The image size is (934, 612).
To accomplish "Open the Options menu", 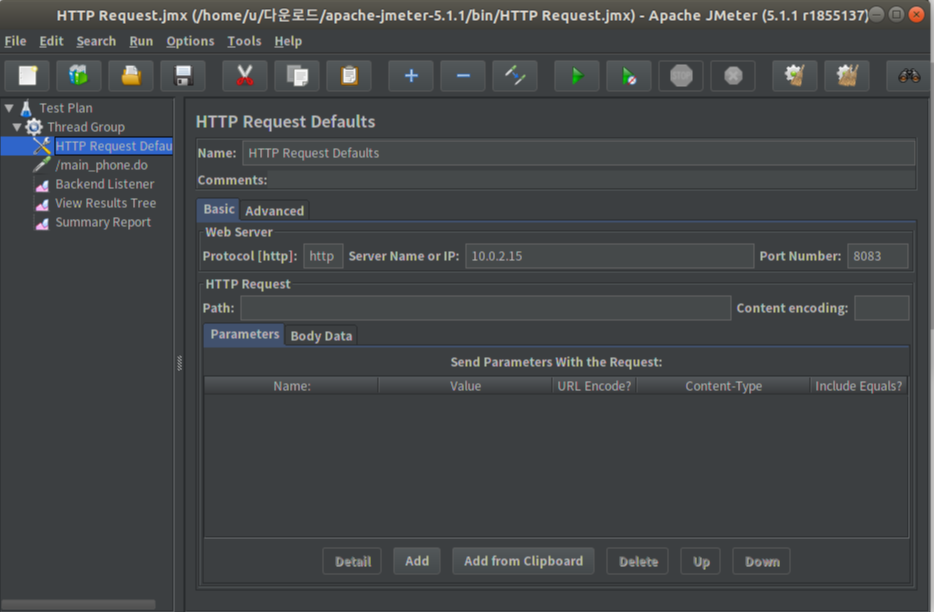I will coord(190,41).
